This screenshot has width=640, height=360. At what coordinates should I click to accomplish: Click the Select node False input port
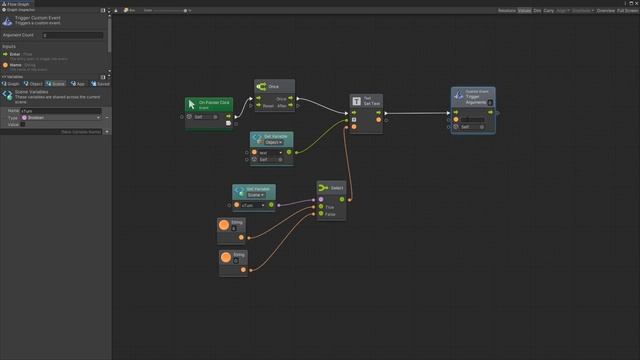pyautogui.click(x=321, y=213)
